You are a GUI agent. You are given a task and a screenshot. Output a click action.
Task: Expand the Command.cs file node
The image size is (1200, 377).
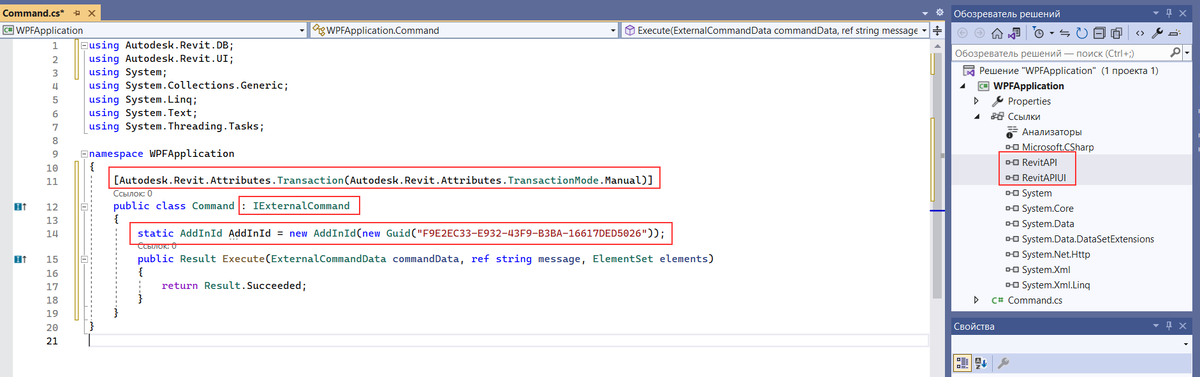click(976, 300)
